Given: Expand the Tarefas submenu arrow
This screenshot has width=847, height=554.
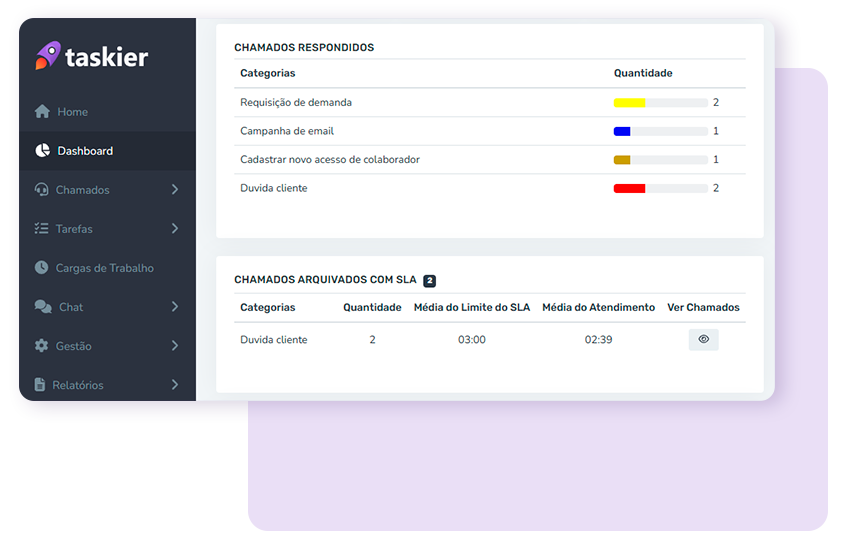Looking at the screenshot, I should point(175,229).
